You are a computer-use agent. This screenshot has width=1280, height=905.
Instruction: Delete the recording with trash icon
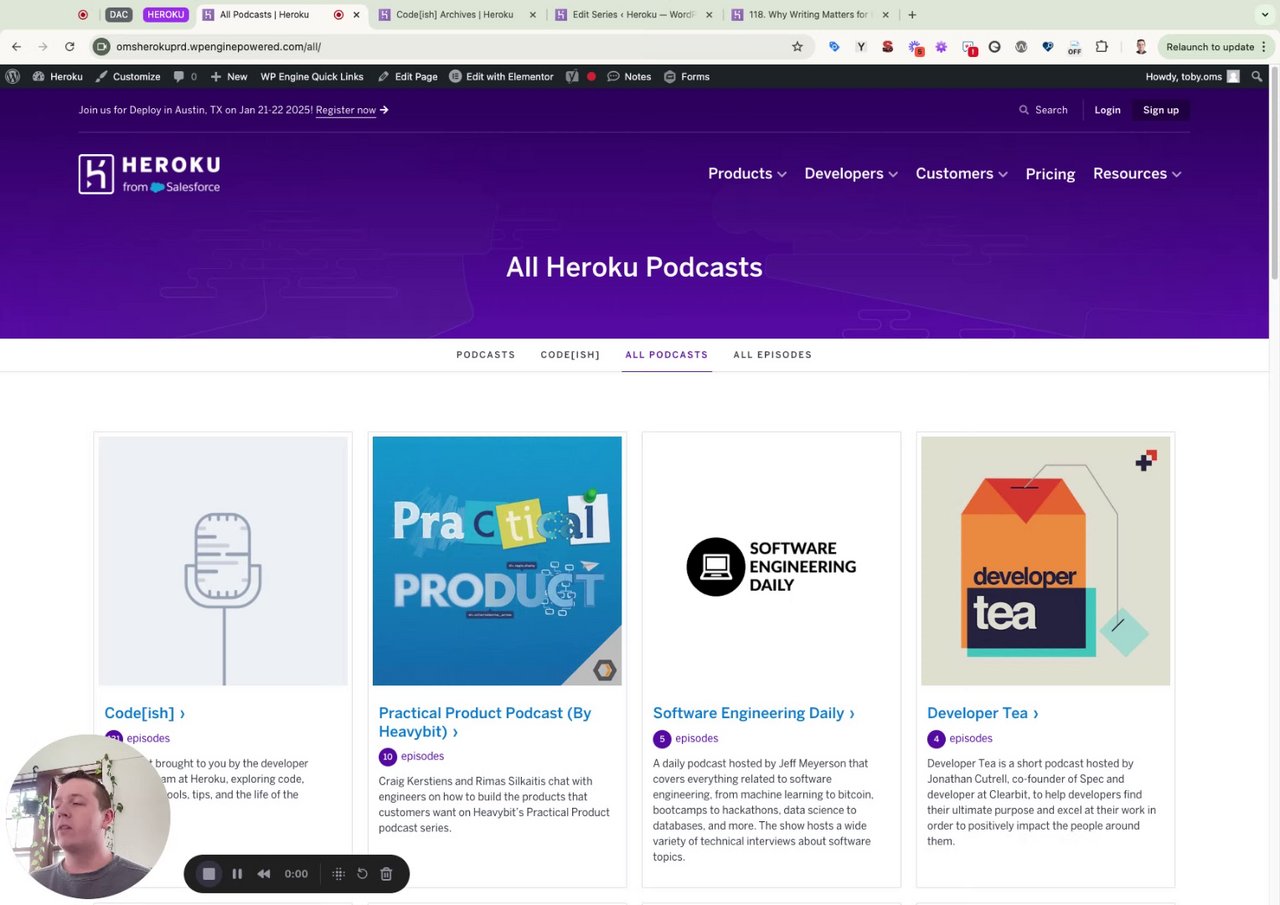coord(386,874)
